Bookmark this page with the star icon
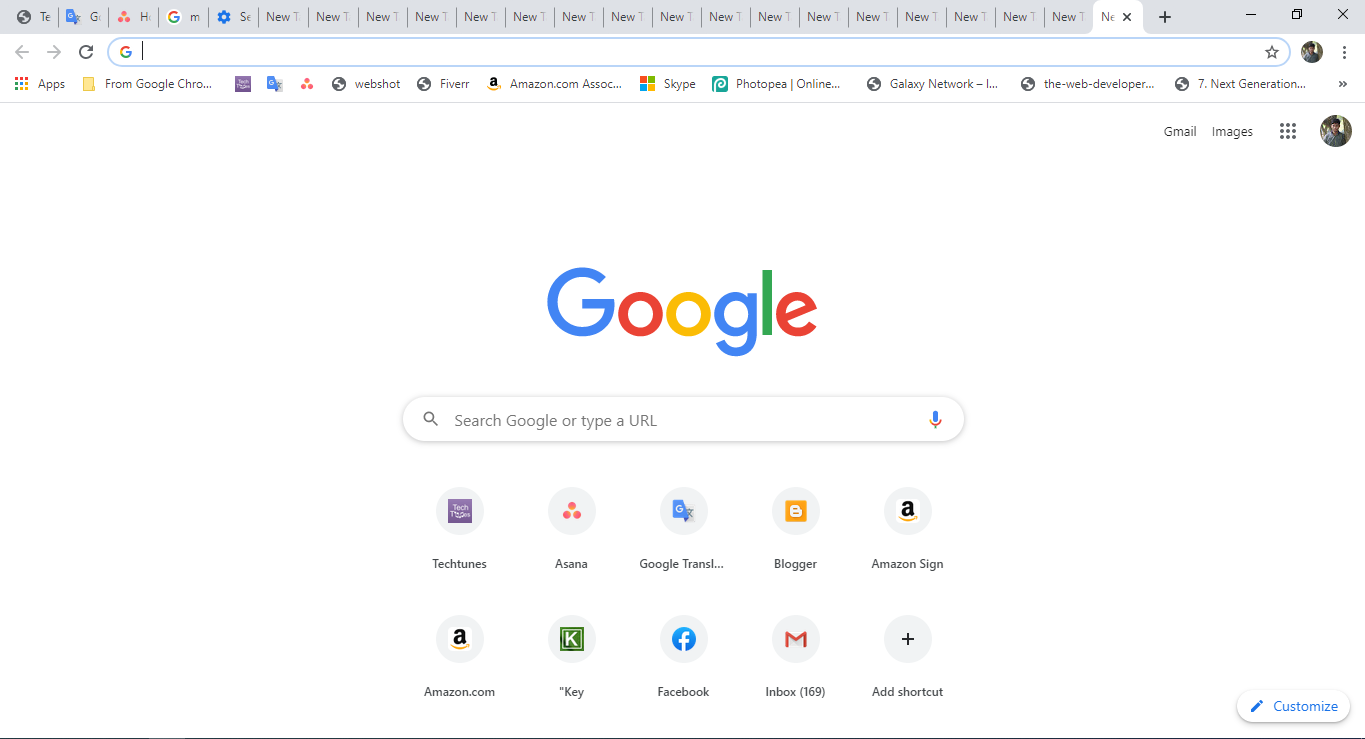Screen dimensions: 1365x739 (x=1272, y=52)
